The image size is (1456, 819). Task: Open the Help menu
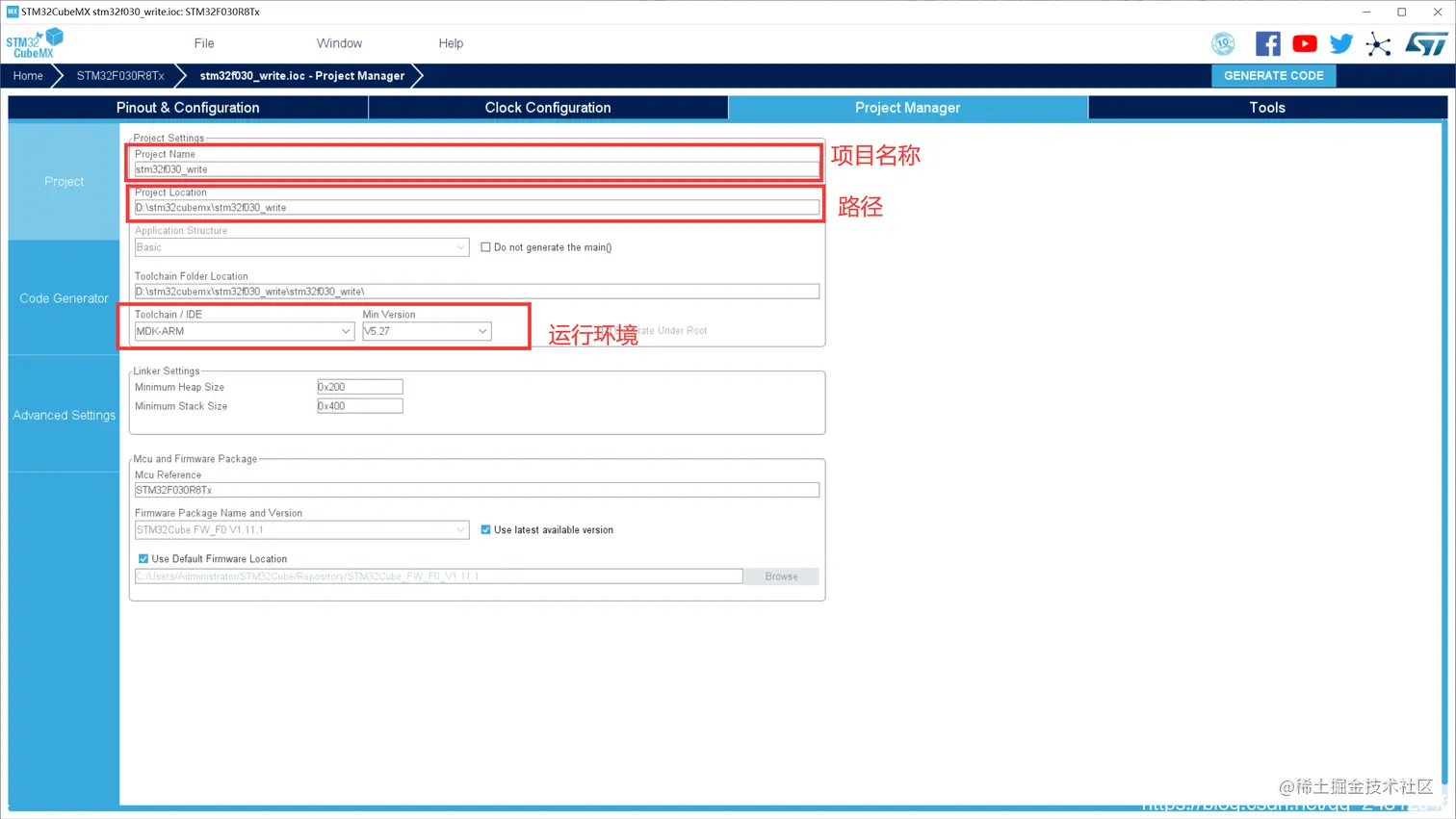[x=451, y=43]
